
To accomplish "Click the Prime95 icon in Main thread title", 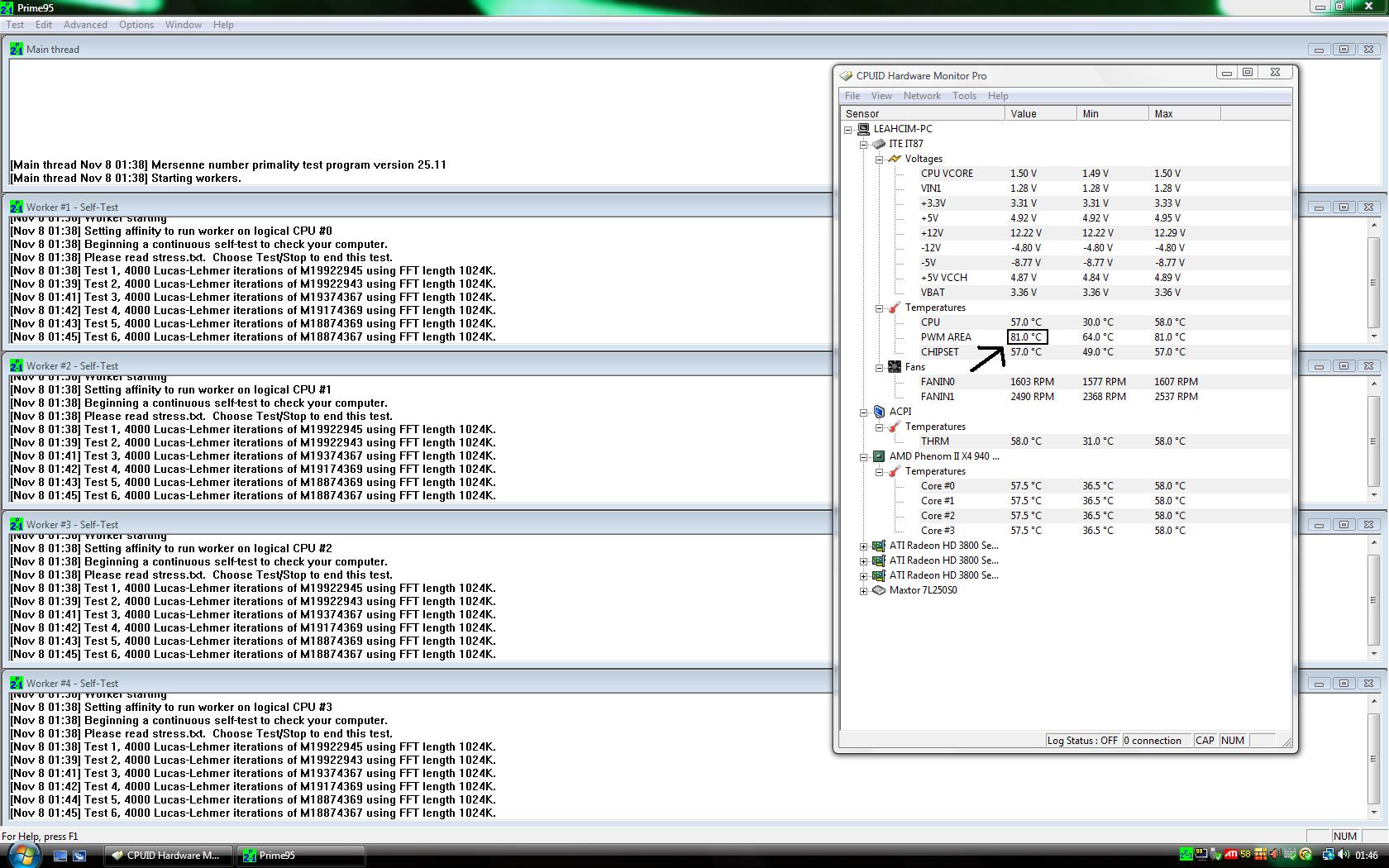I will 17,49.
